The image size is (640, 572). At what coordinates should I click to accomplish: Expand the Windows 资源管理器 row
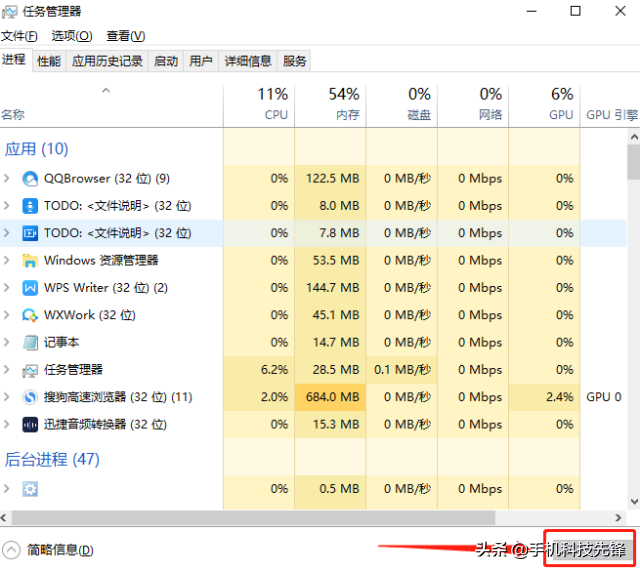pyautogui.click(x=7, y=260)
